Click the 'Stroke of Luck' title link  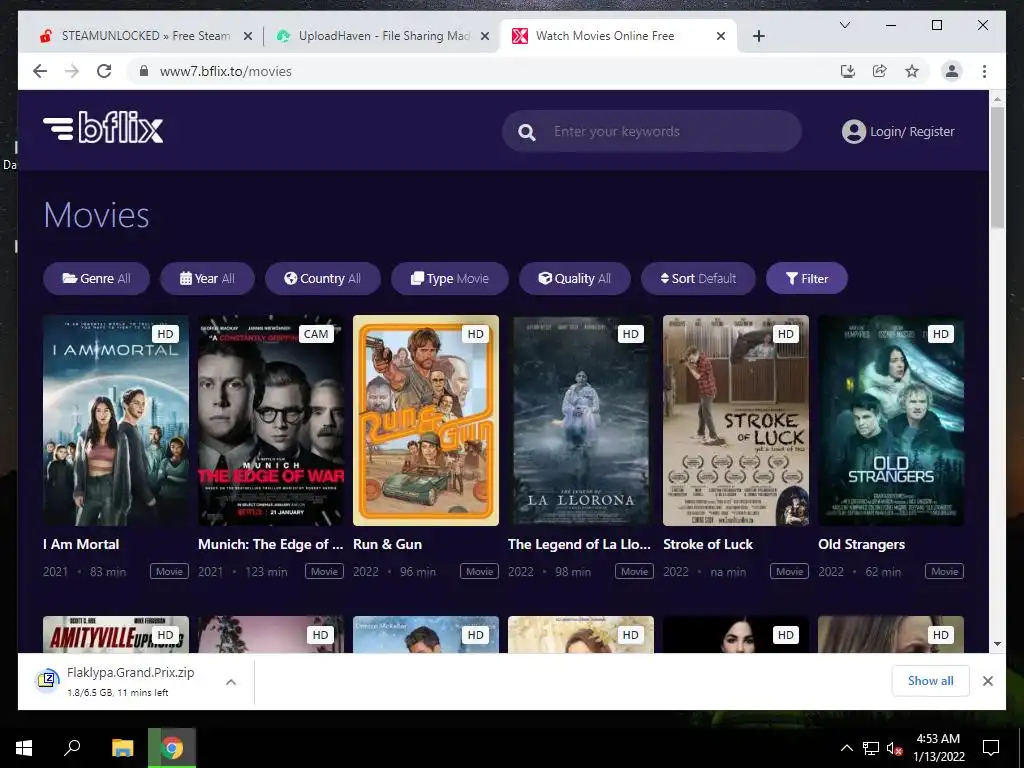(708, 544)
